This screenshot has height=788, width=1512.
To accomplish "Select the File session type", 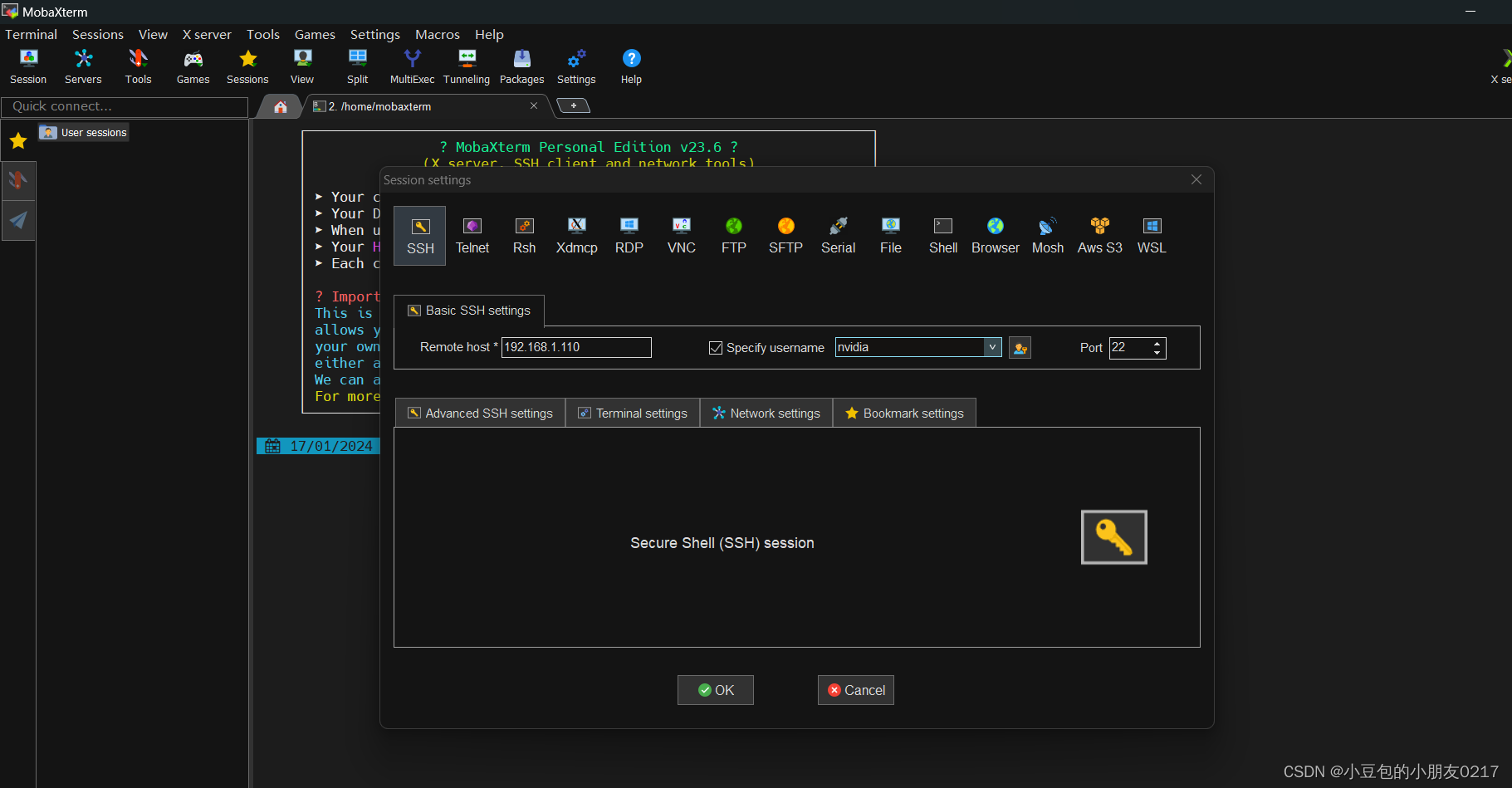I will (891, 236).
